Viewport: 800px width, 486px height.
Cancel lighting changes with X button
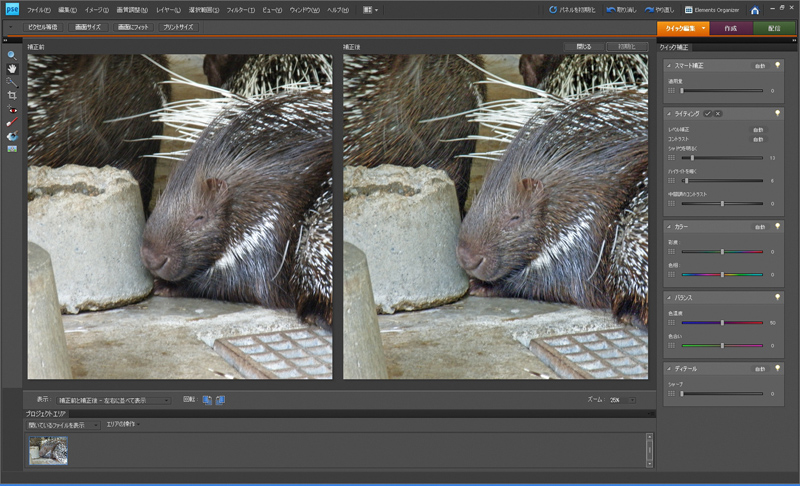[717, 114]
